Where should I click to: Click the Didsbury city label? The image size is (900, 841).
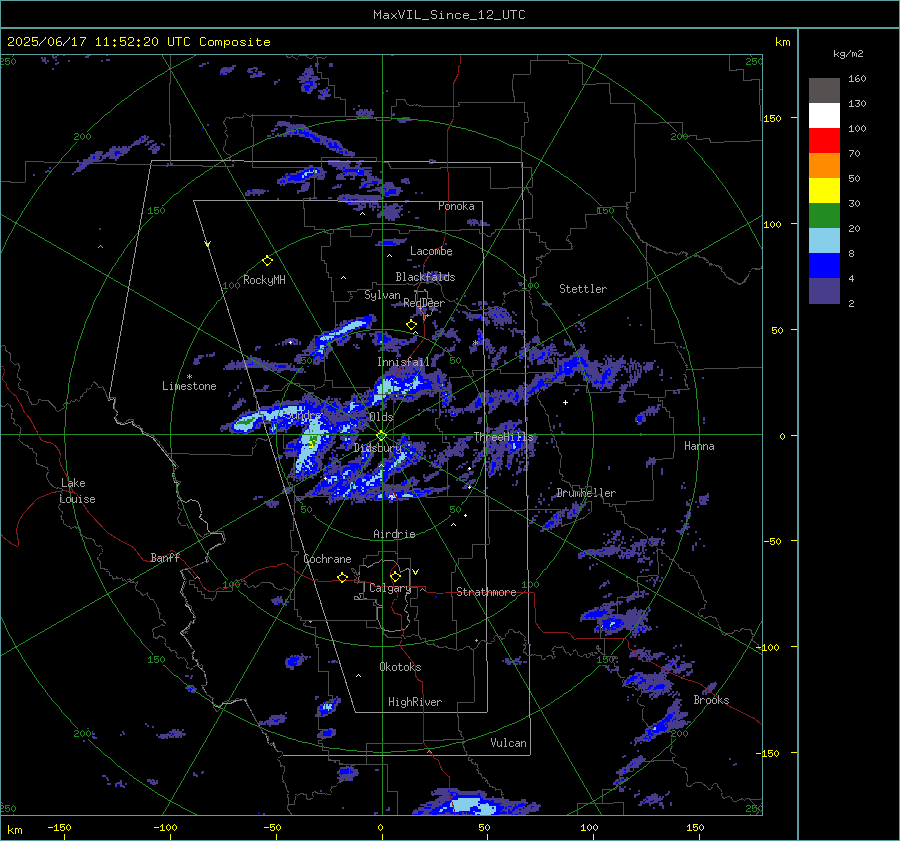tap(378, 448)
